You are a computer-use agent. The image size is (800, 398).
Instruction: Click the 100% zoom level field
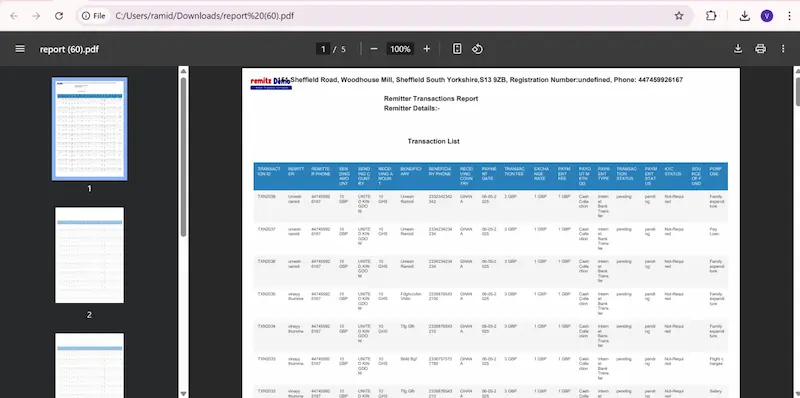tap(400, 49)
